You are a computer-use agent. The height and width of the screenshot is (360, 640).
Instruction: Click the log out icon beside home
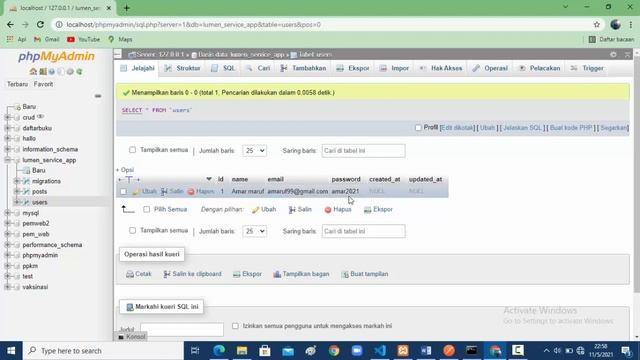coord(42,71)
